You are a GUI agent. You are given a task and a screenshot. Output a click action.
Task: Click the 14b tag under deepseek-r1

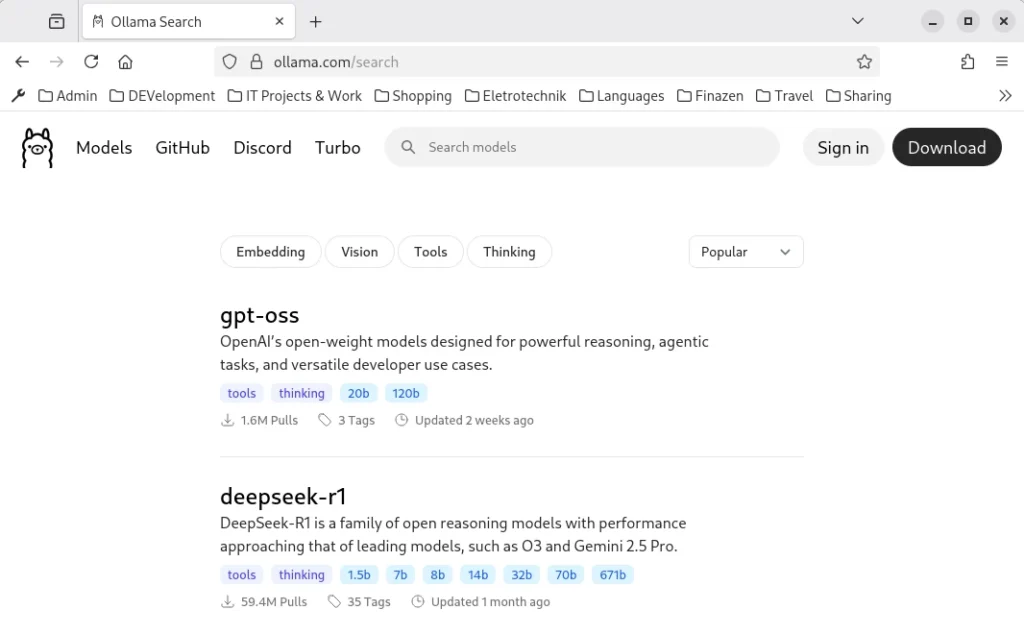(x=477, y=575)
